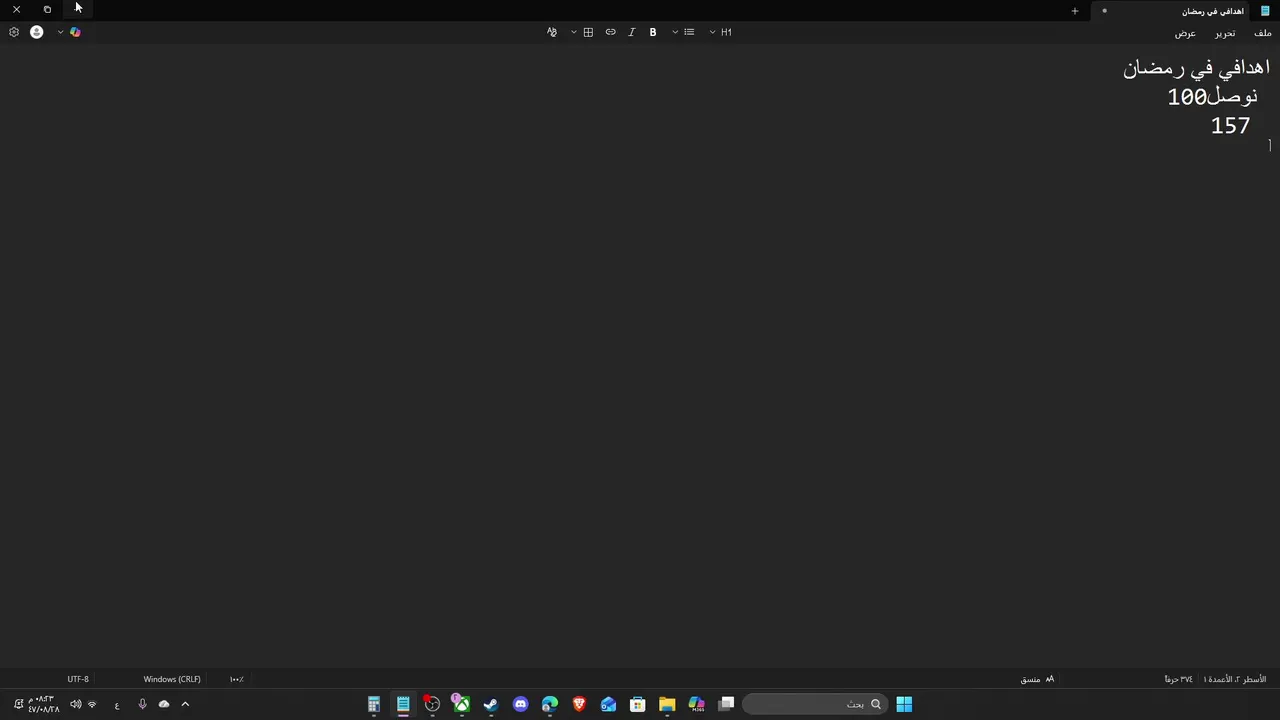Open the Xbox app from the taskbar
1280x720 pixels.
click(x=461, y=704)
